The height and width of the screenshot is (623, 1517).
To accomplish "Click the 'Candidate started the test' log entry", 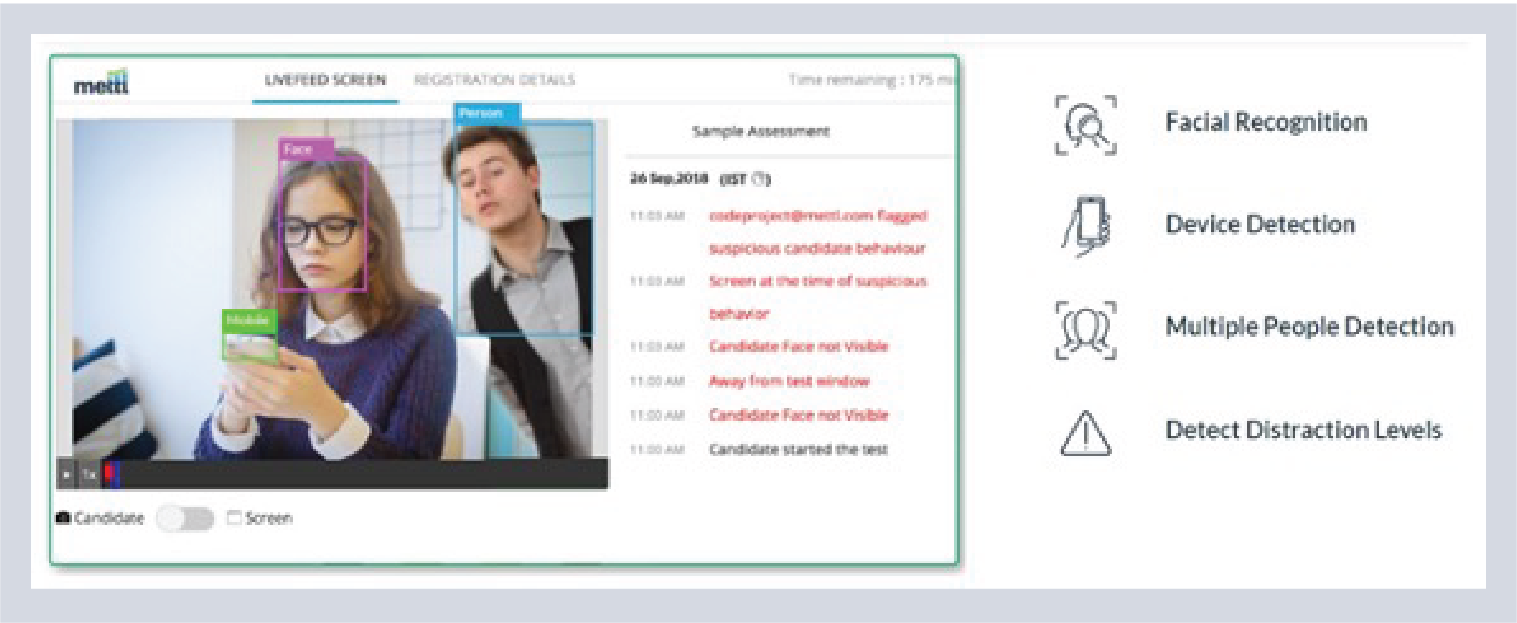I will 798,449.
